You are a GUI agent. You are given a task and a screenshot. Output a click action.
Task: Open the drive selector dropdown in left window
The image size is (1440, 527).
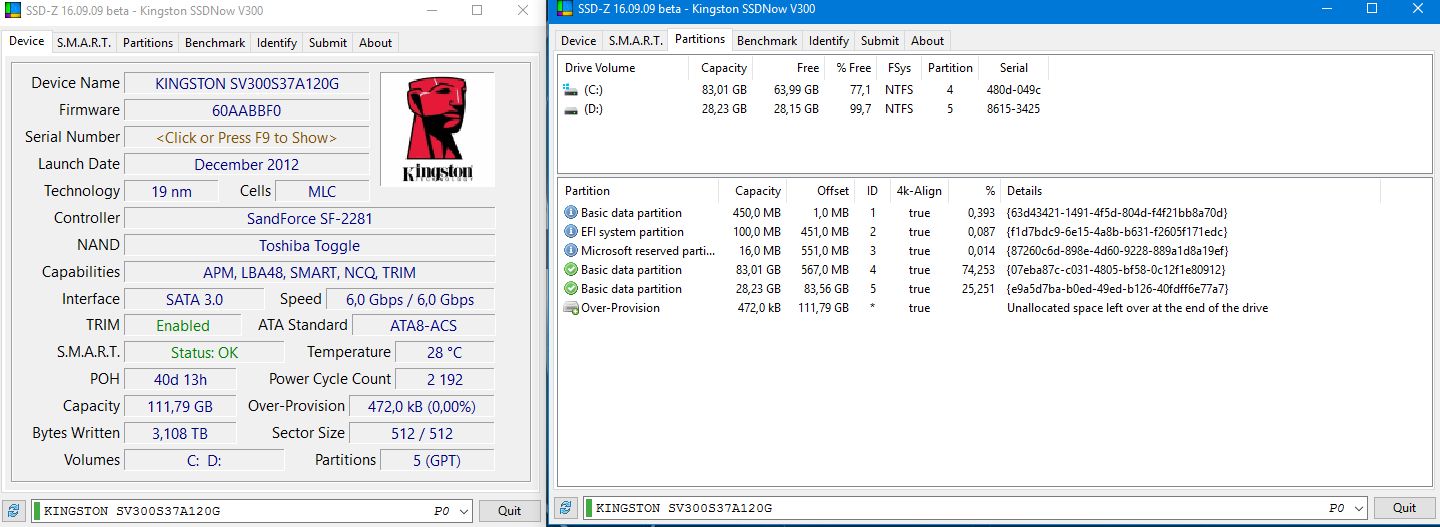click(x=462, y=511)
